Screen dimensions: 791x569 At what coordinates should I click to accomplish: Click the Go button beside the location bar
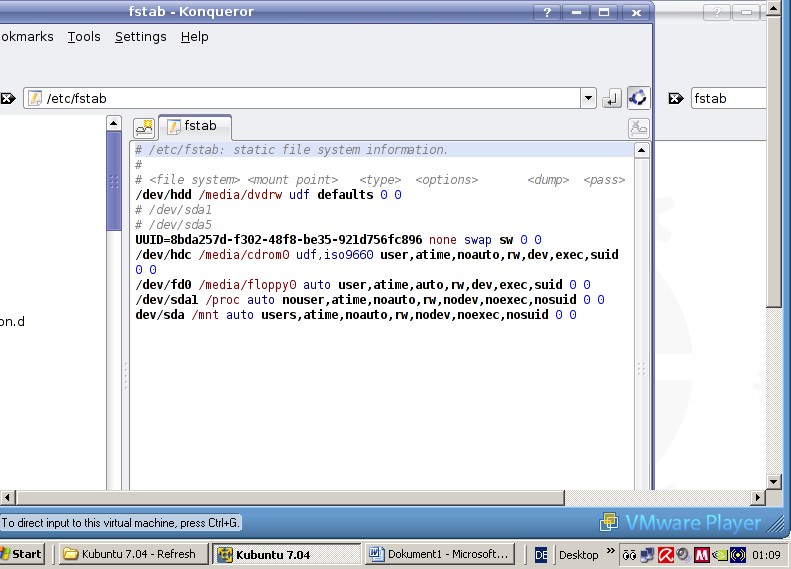[x=612, y=98]
